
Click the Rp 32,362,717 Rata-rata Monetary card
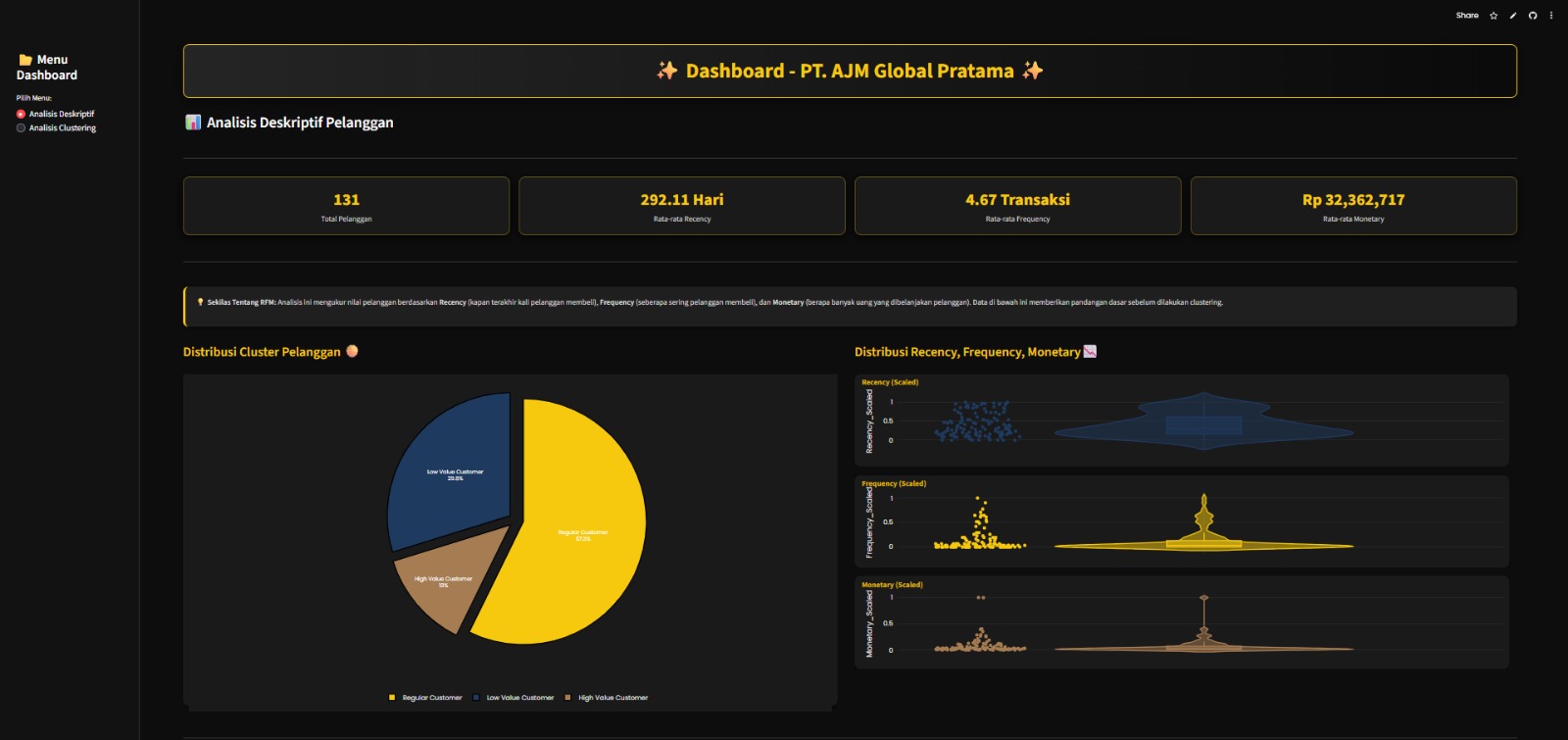[1353, 206]
